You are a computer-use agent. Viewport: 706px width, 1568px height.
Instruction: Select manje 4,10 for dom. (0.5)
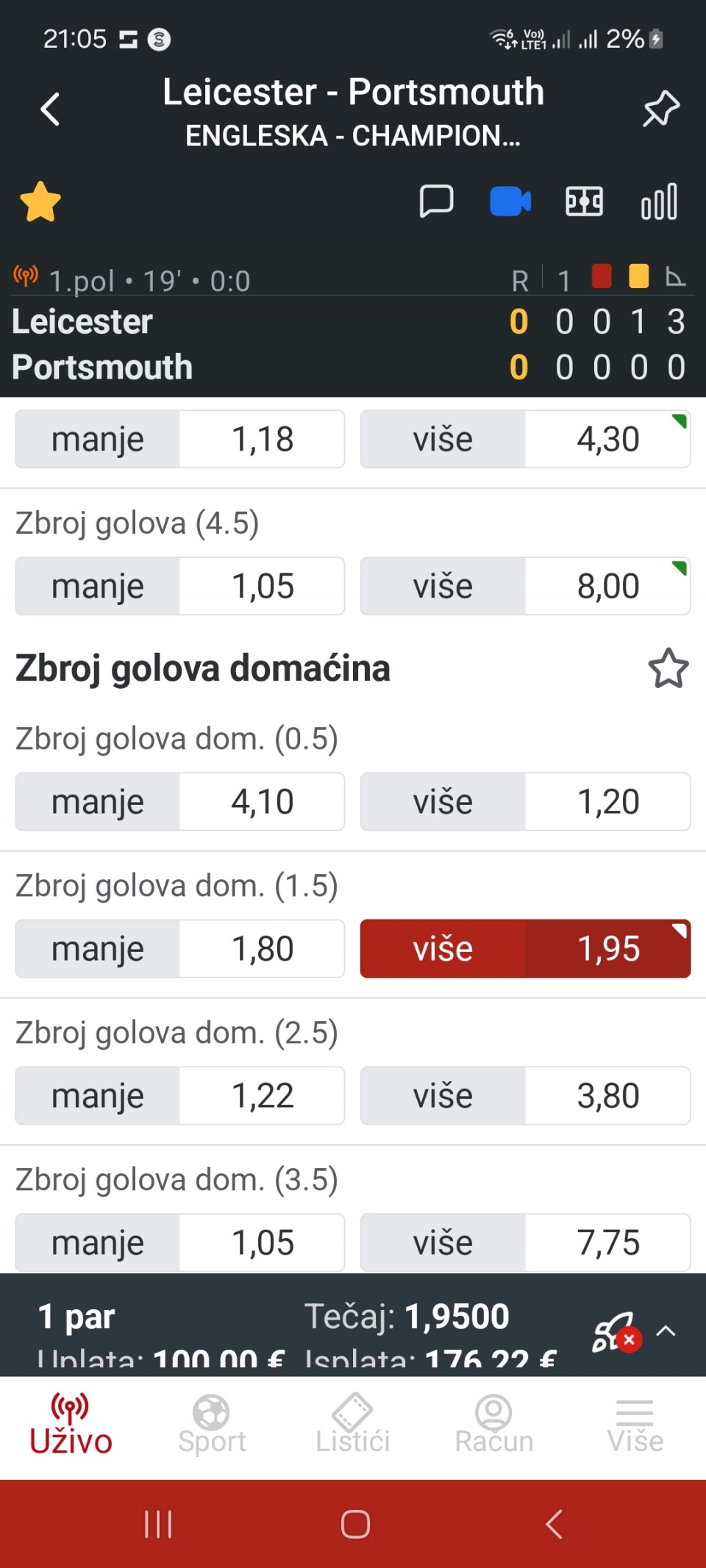[x=179, y=801]
